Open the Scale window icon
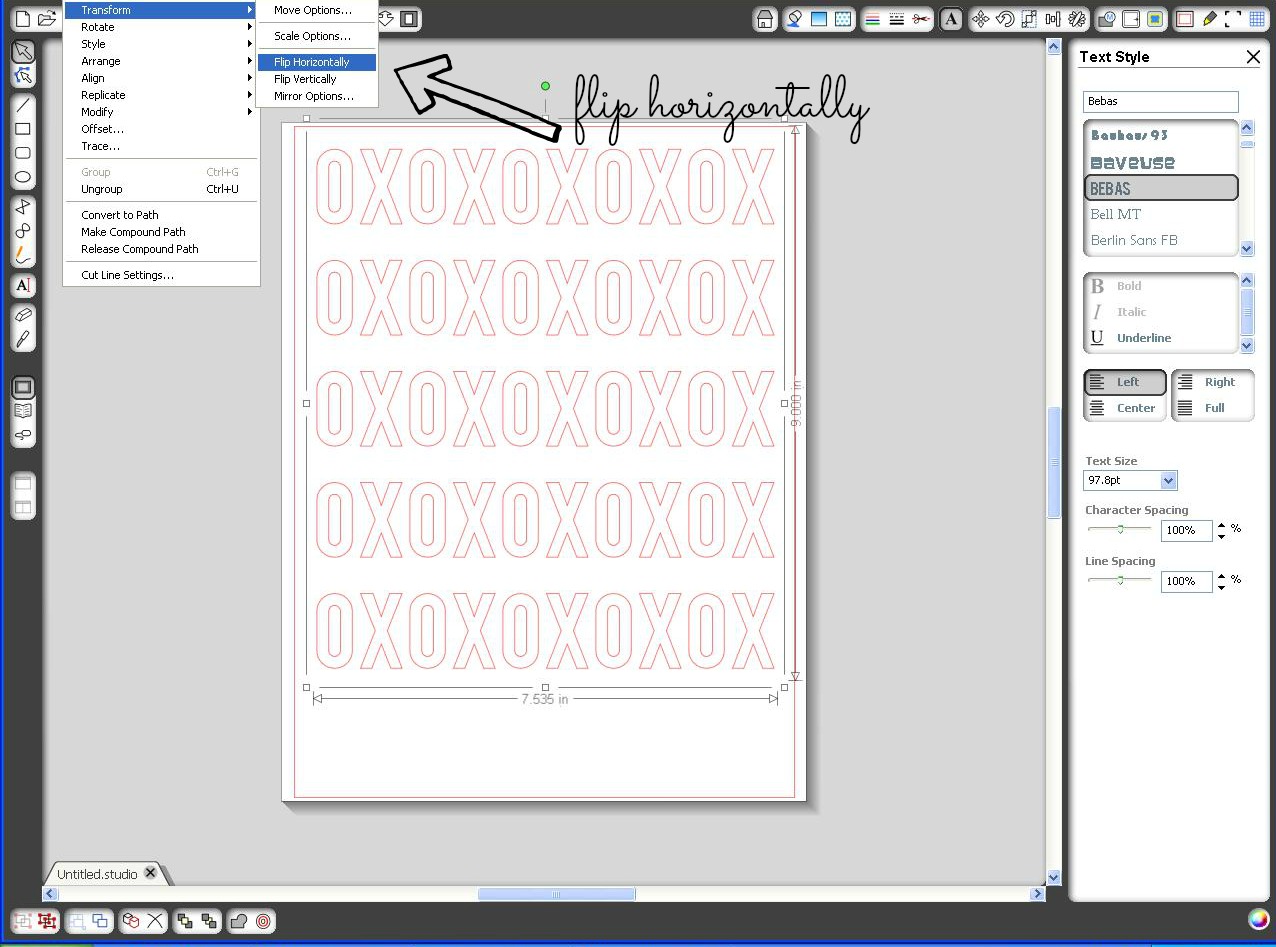This screenshot has height=947, width=1276. 1029,19
